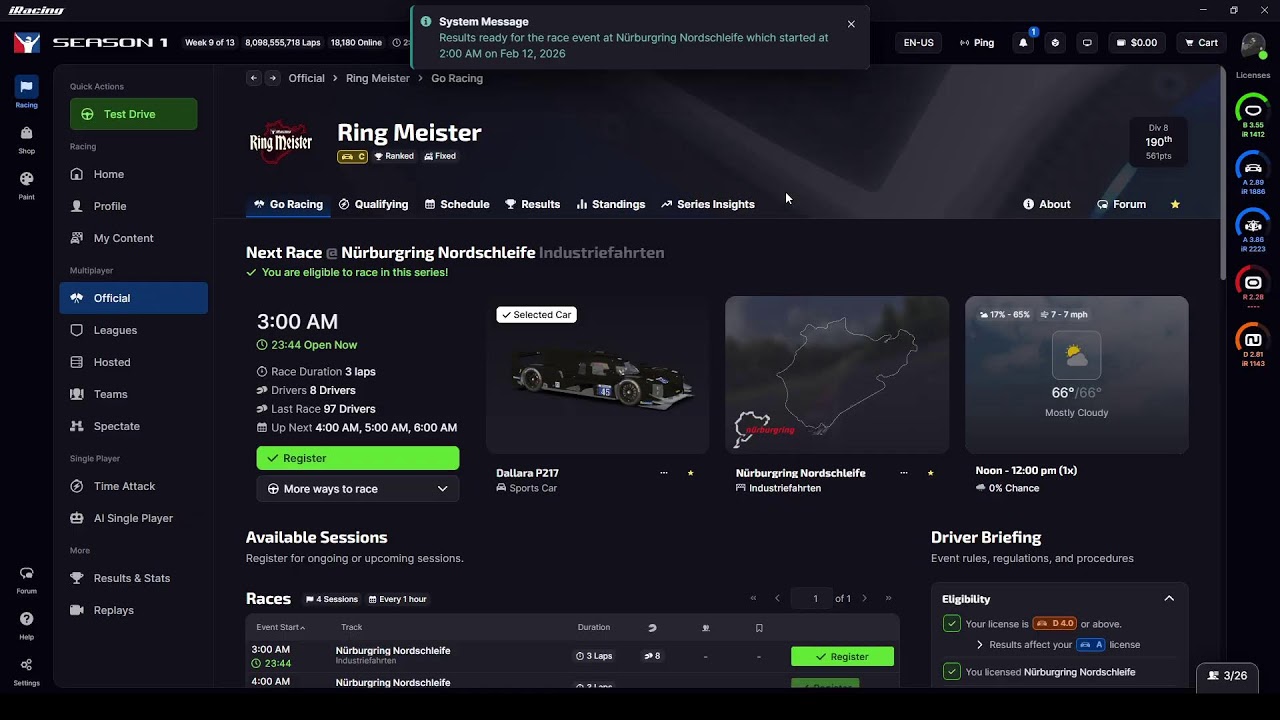
Task: Close the System Message notification
Action: coord(851,24)
